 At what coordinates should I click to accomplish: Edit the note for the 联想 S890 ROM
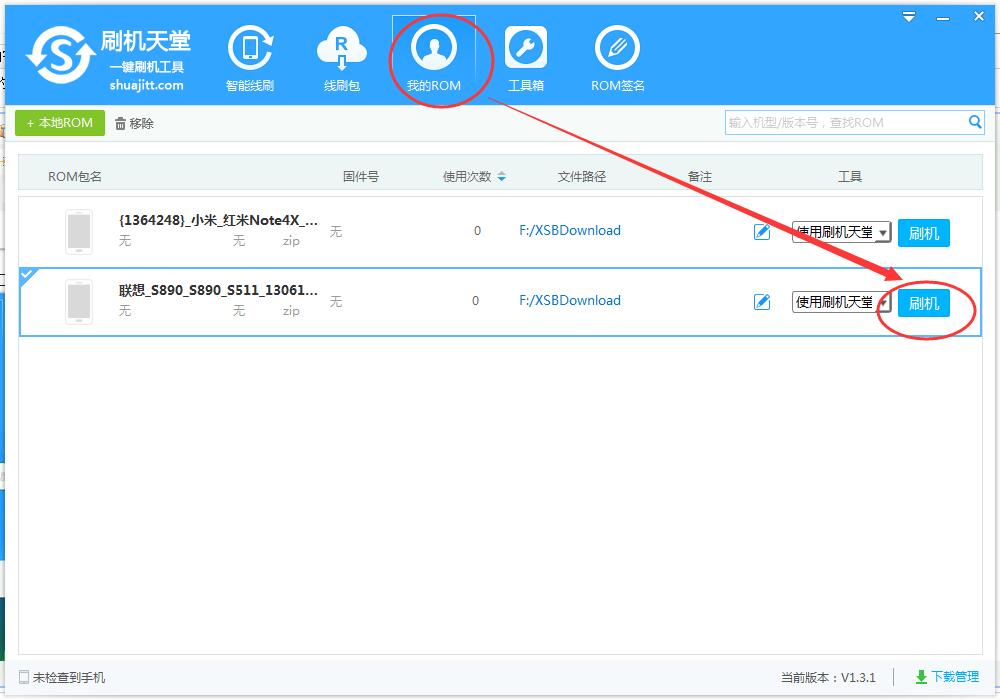coord(762,302)
